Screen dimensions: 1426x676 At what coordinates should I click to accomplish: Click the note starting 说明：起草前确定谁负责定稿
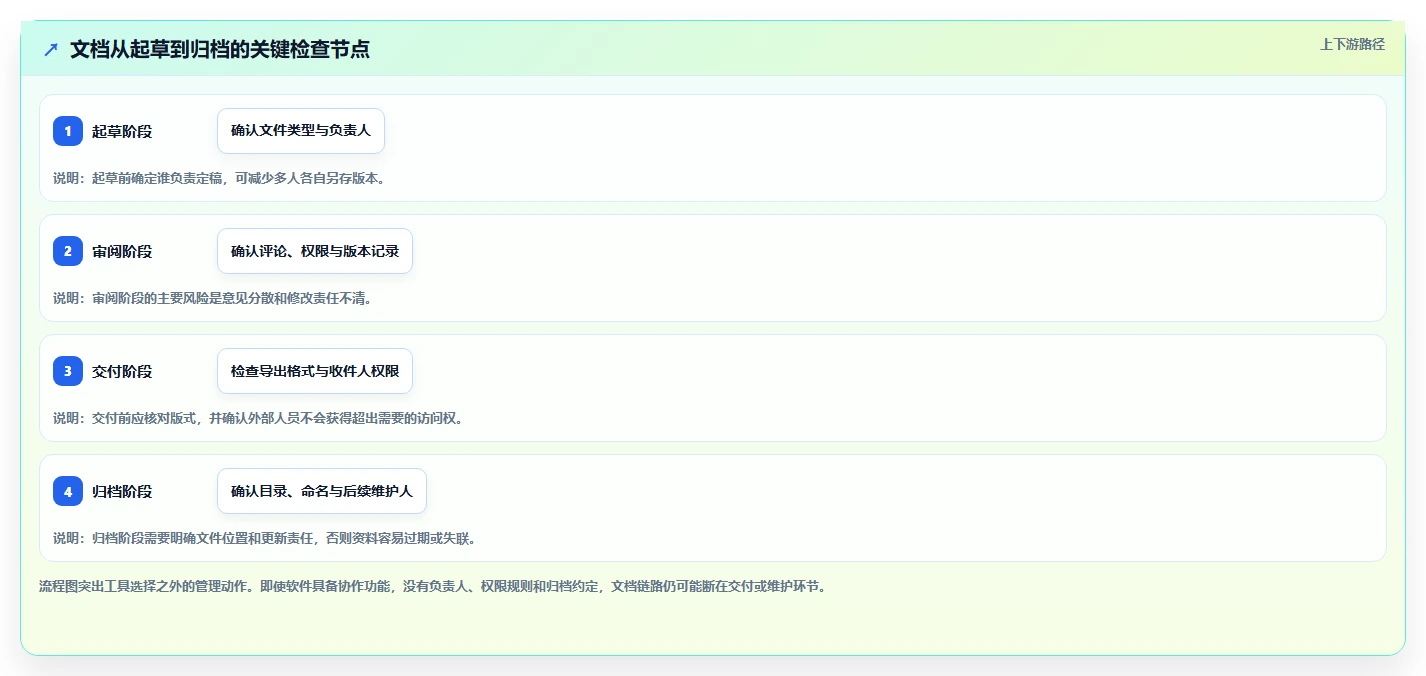219,178
